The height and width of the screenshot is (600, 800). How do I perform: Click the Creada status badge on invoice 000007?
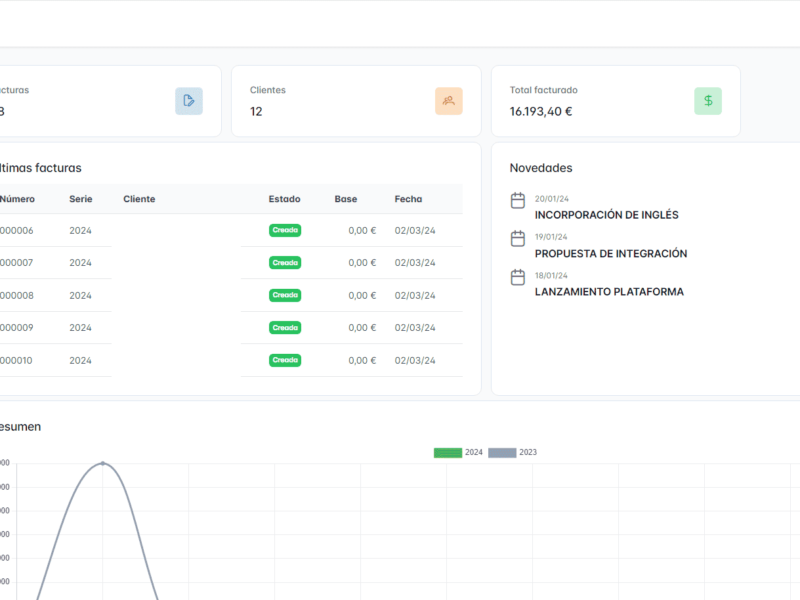point(285,262)
